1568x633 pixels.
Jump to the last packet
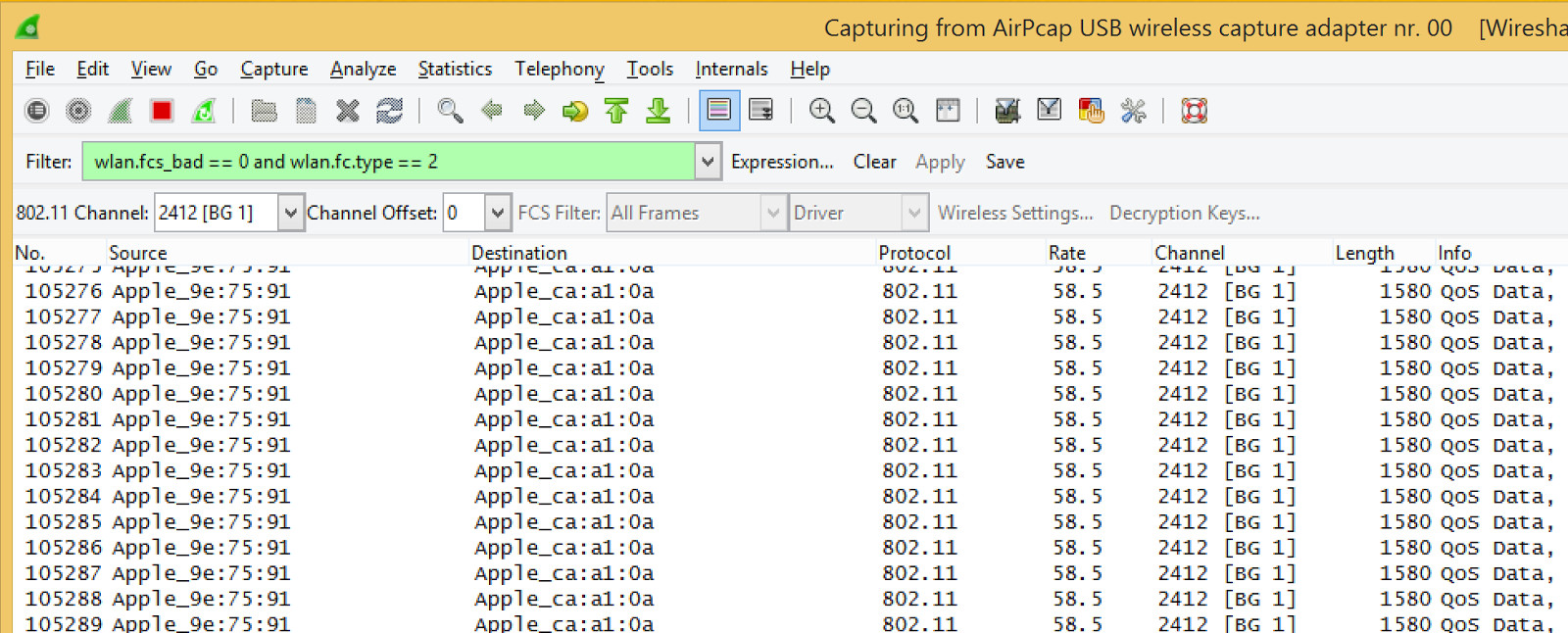(659, 111)
